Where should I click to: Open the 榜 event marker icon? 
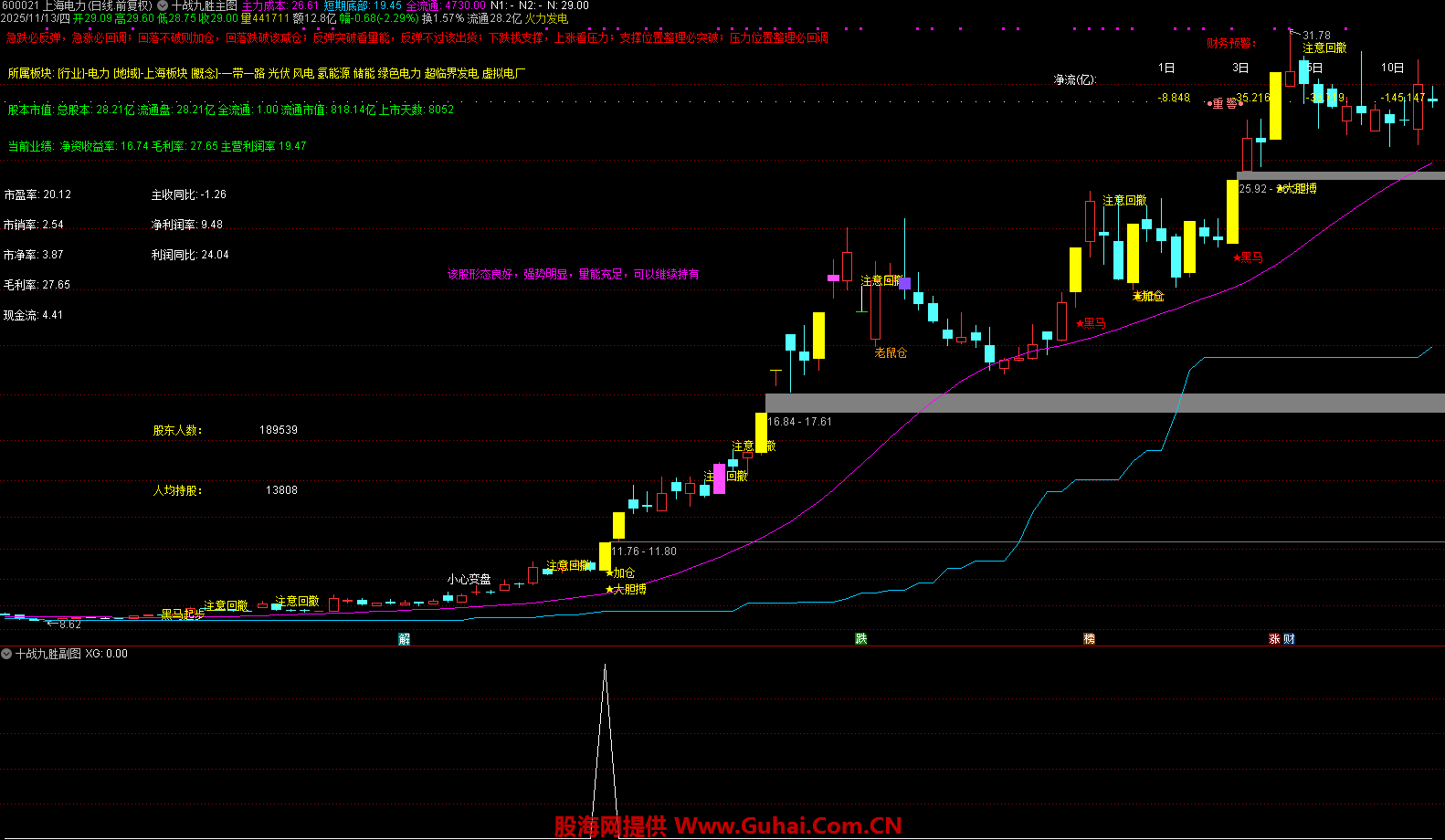[x=1089, y=639]
